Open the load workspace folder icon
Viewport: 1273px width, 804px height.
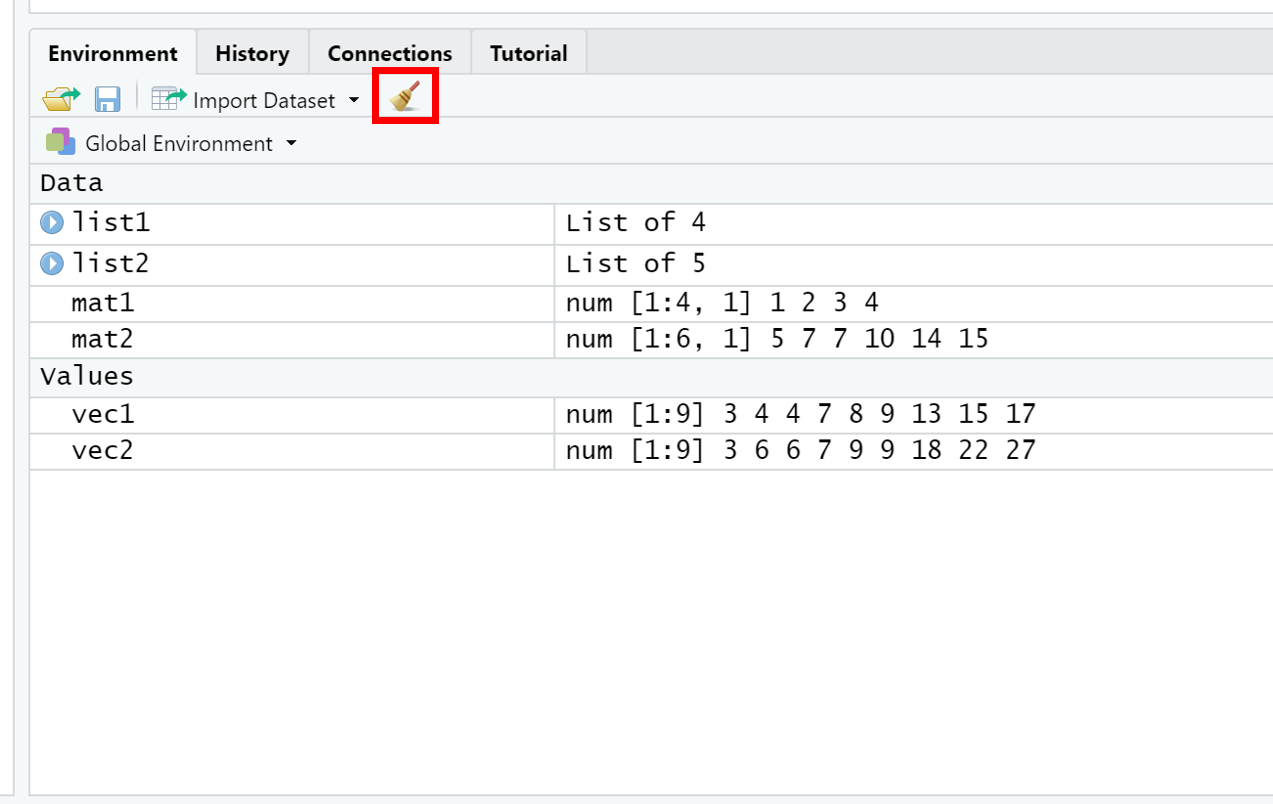[x=61, y=99]
